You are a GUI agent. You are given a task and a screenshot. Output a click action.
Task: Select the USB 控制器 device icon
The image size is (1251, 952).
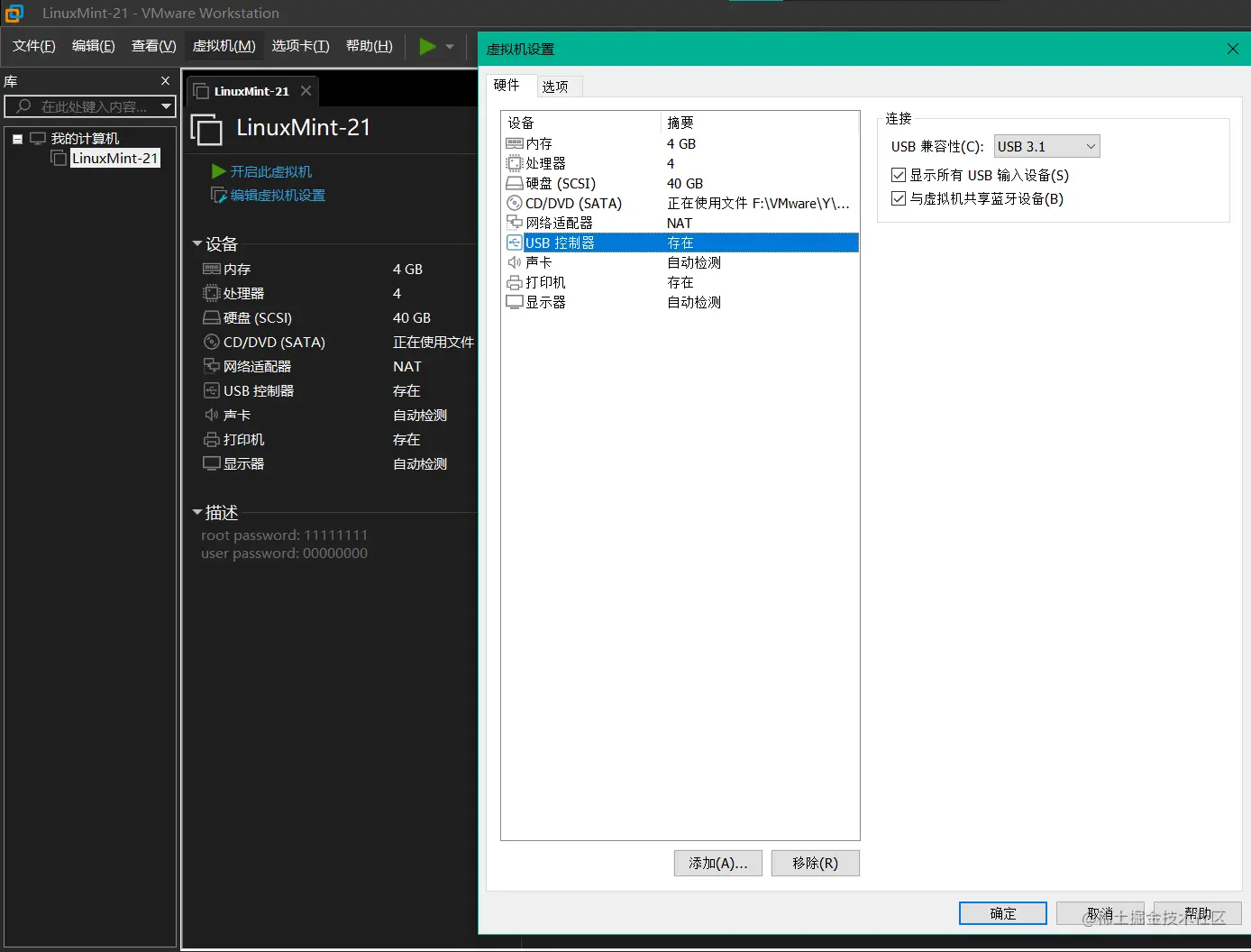tap(514, 242)
